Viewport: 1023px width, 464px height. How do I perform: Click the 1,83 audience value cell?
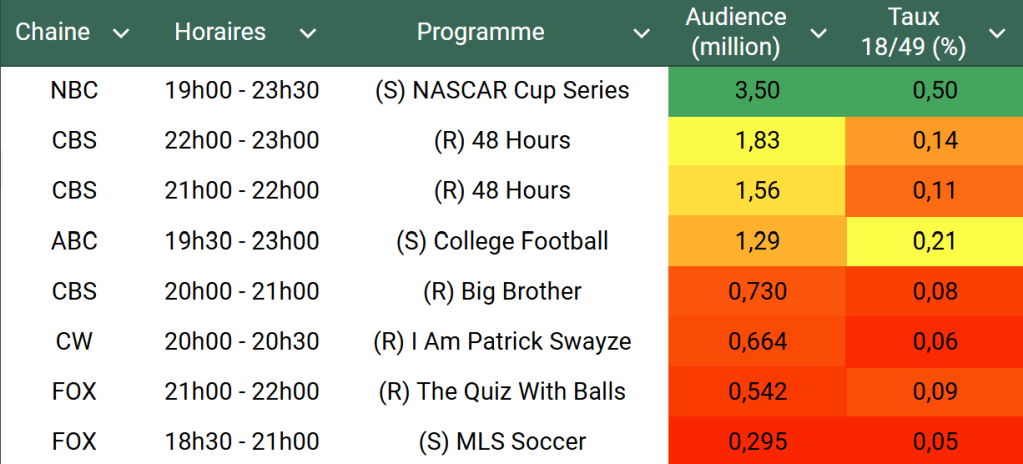point(756,140)
